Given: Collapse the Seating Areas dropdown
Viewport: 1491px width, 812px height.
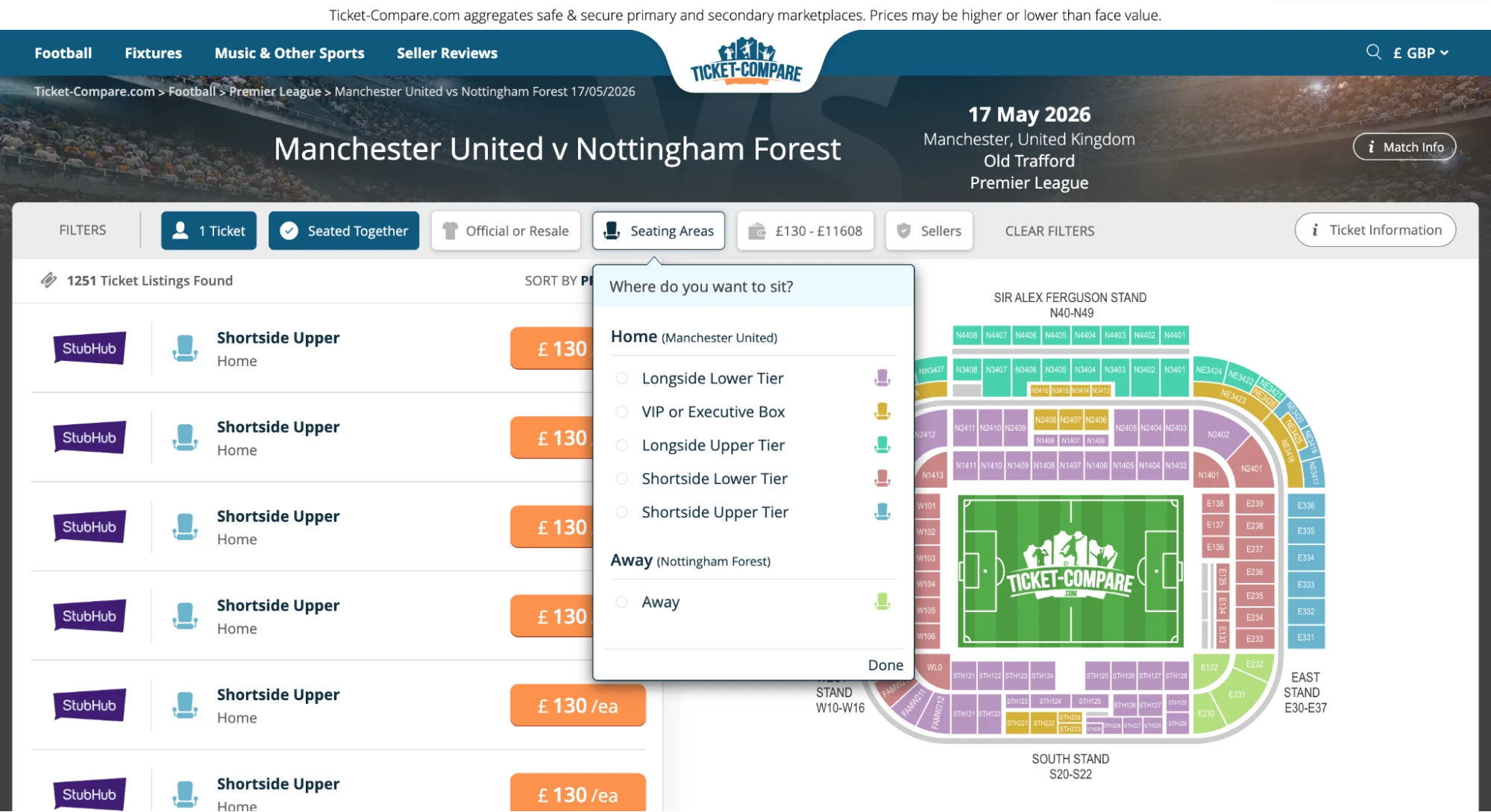Looking at the screenshot, I should [x=885, y=664].
